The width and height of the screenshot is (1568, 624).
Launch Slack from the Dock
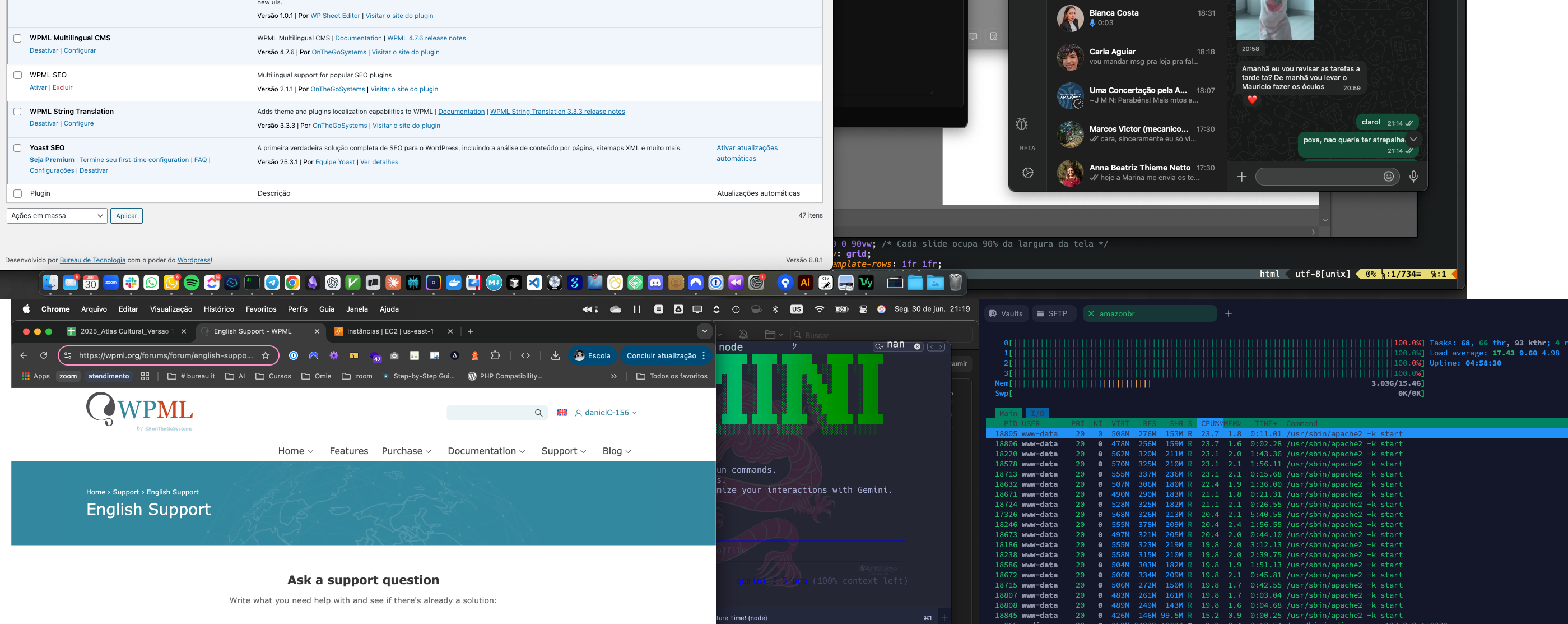point(132,283)
